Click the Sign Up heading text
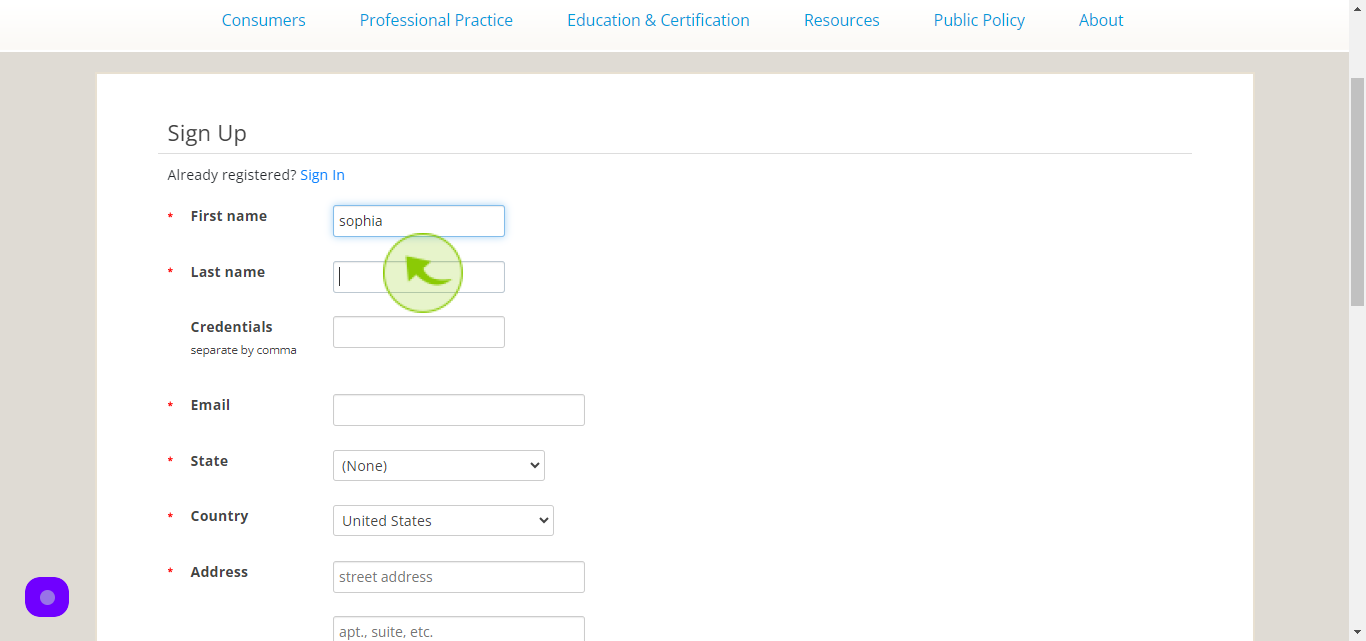 pos(207,133)
